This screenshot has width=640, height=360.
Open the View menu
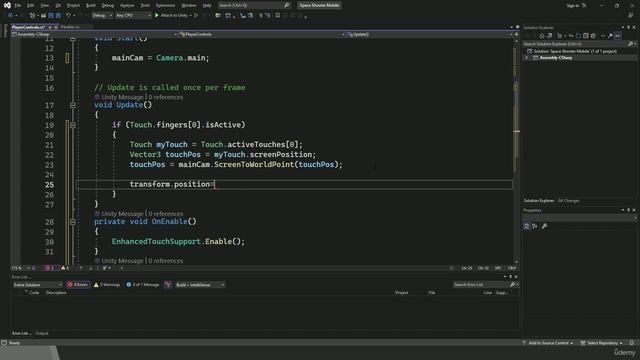click(44, 5)
